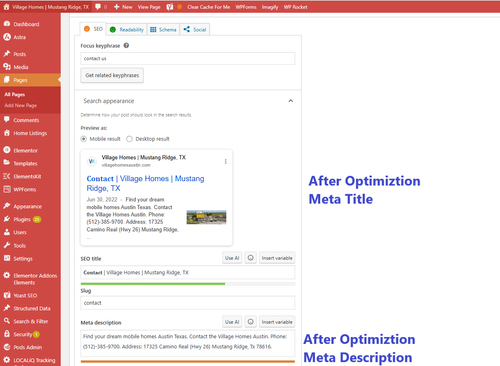The image size is (500, 366).
Task: Click the home icon in admin bar
Action: (6, 7)
